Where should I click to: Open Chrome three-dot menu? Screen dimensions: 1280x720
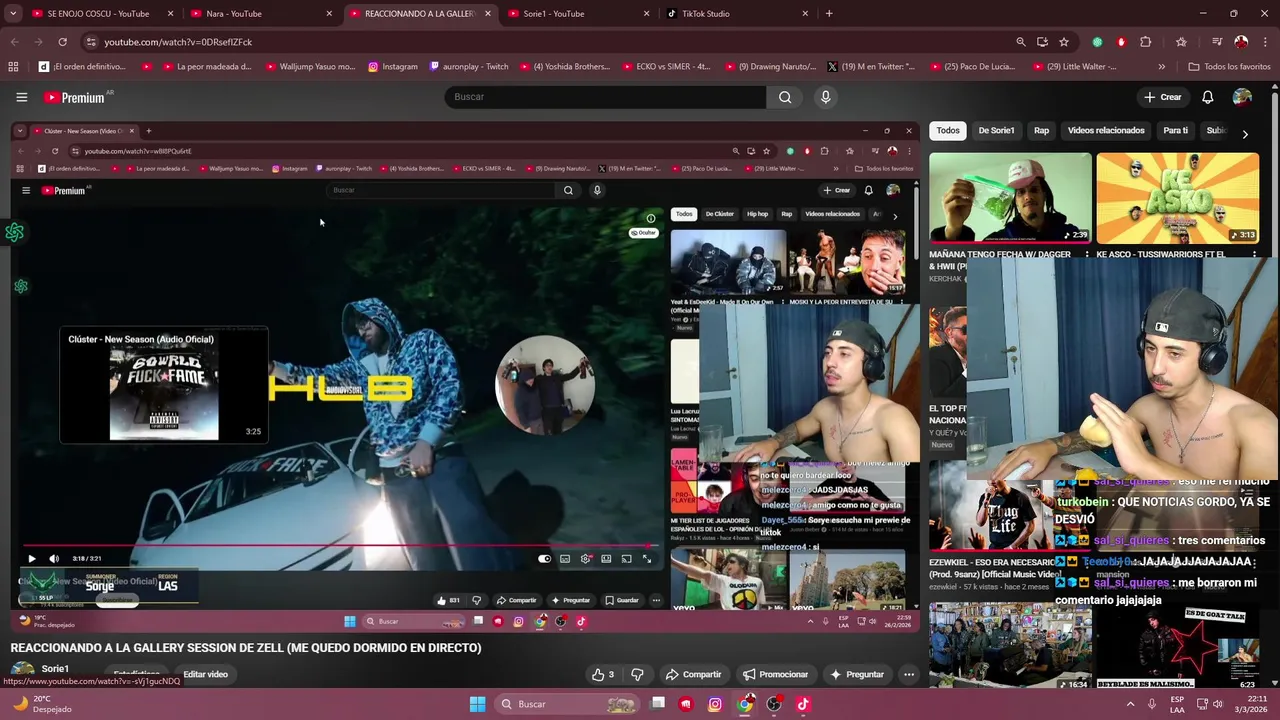1265,42
